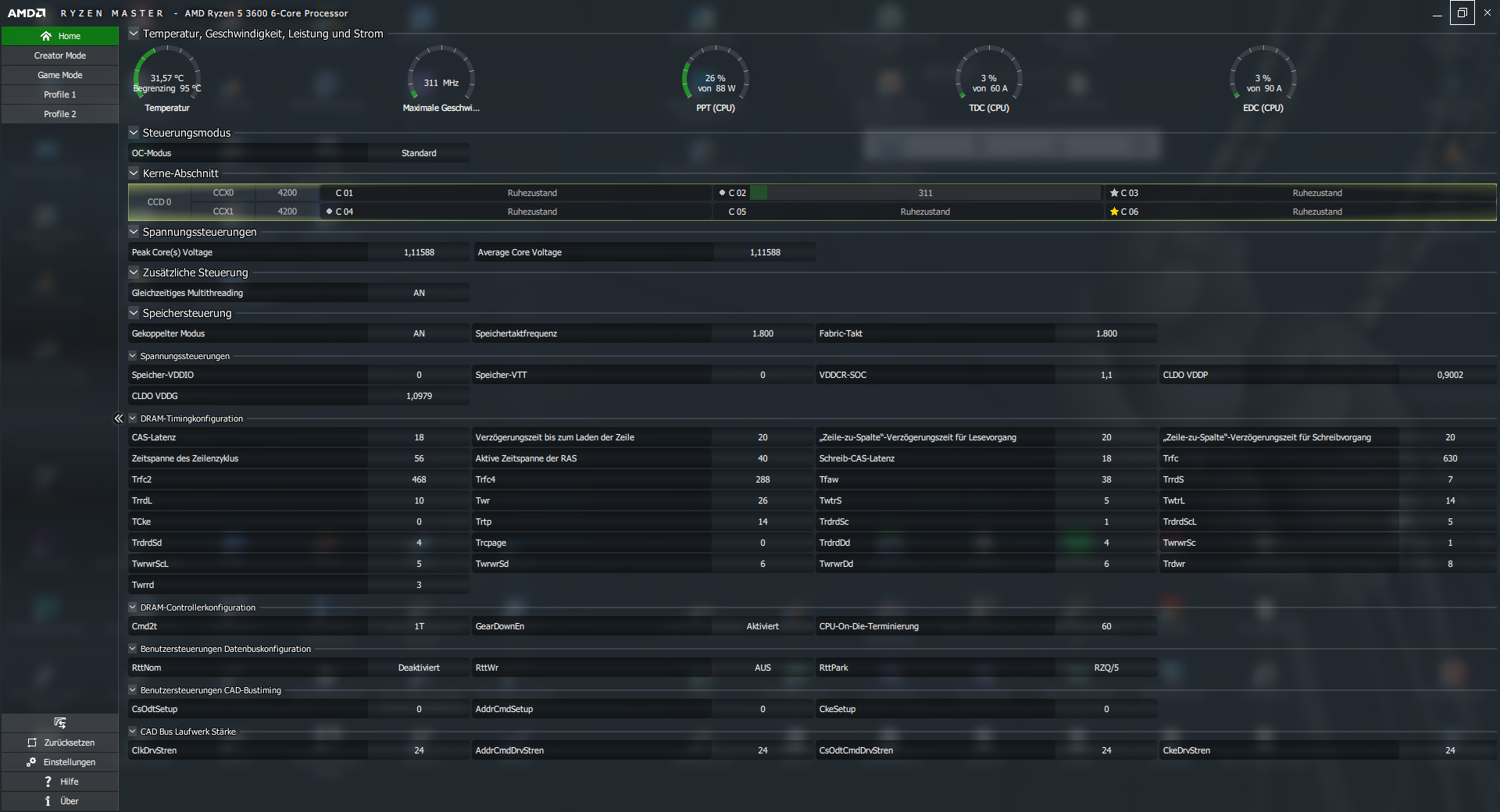The width and height of the screenshot is (1500, 812).
Task: Switch to Game Mode
Action: (x=60, y=75)
